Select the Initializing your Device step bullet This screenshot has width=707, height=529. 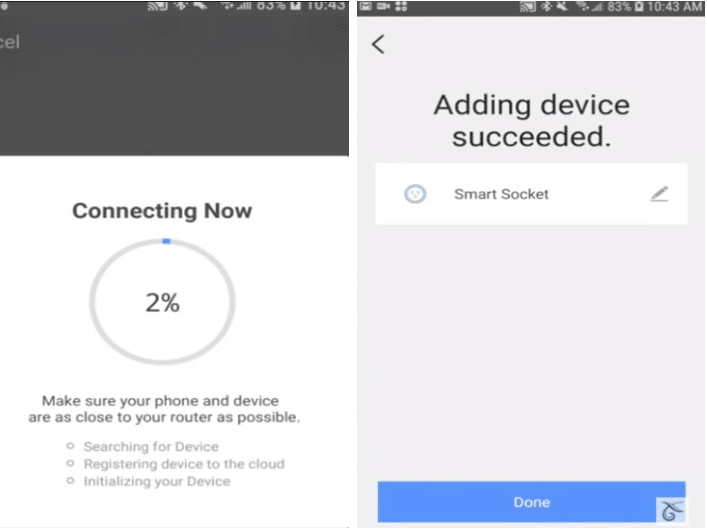coord(70,480)
